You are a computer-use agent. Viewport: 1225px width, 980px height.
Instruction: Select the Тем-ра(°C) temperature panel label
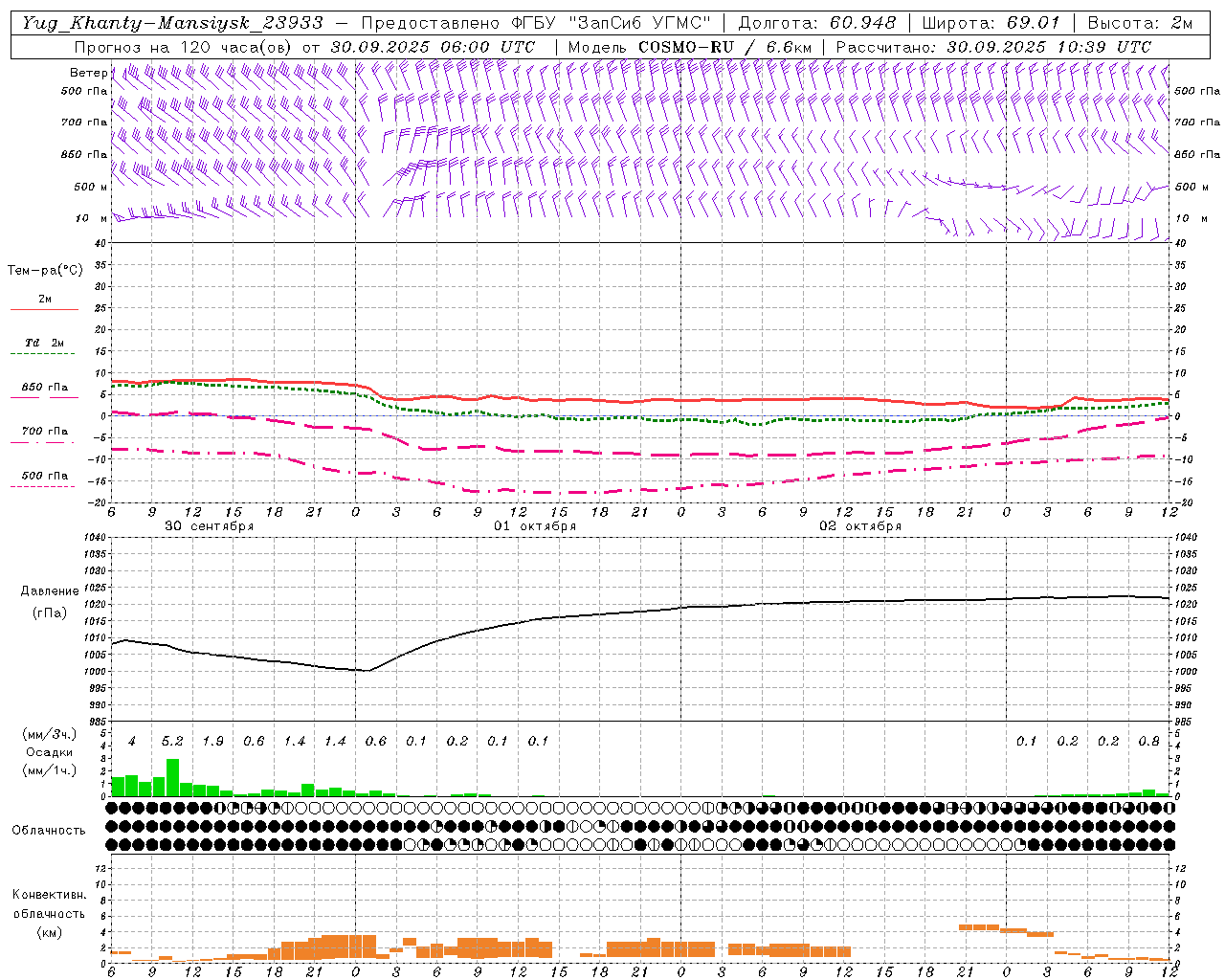[45, 271]
